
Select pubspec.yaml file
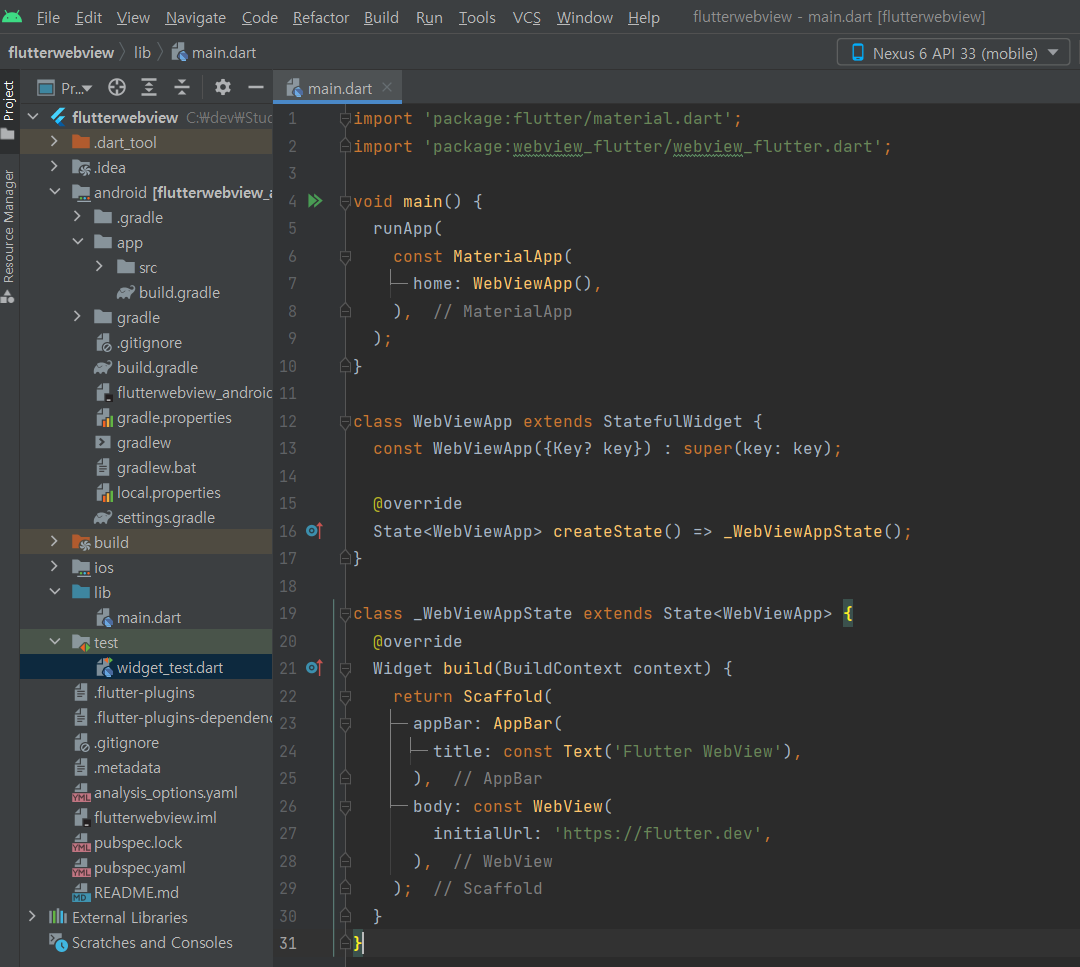tap(129, 868)
